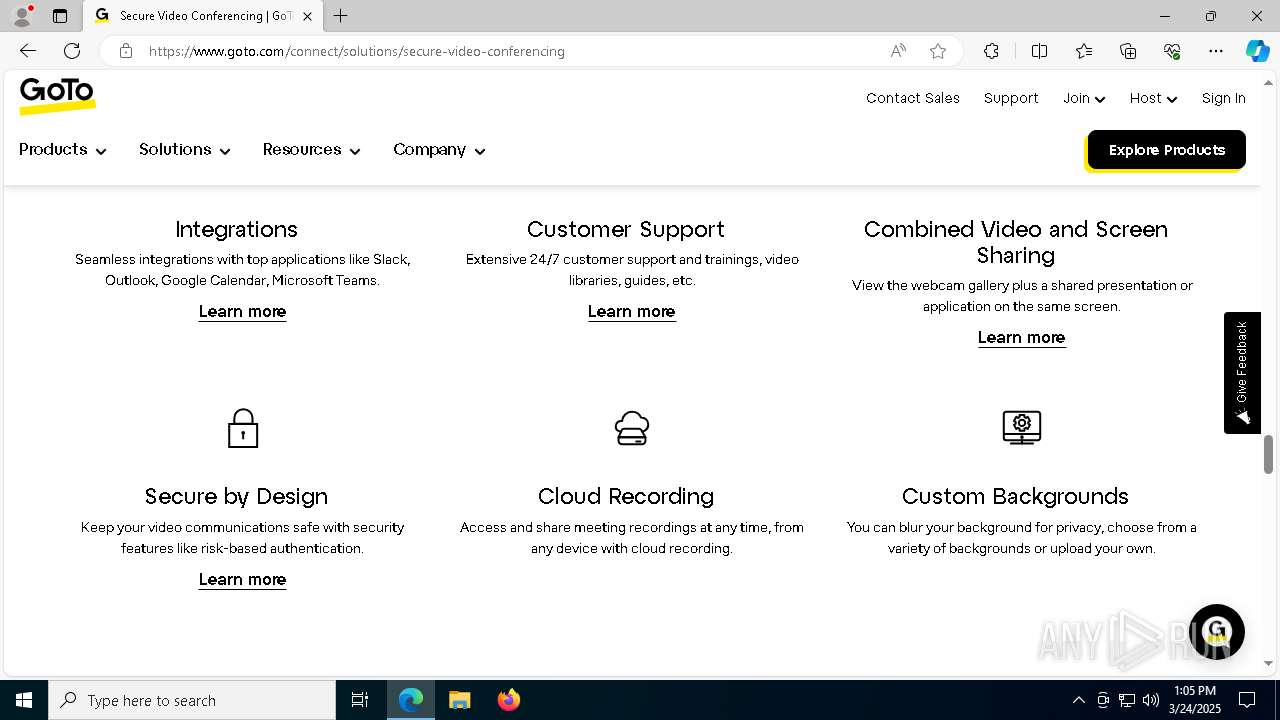The width and height of the screenshot is (1280, 720).
Task: Expand the Products menu
Action: coord(62,150)
